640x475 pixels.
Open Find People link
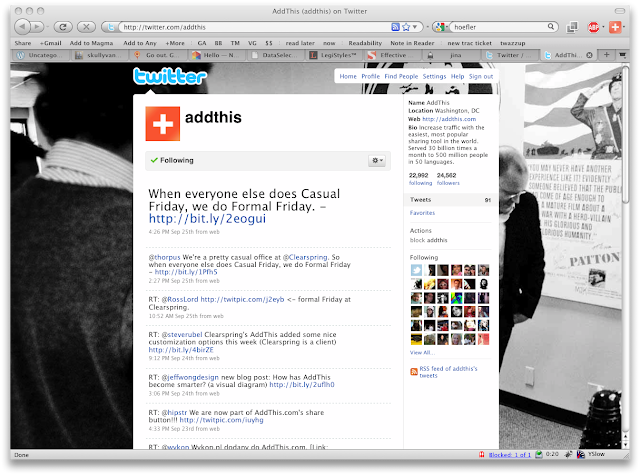coord(401,76)
